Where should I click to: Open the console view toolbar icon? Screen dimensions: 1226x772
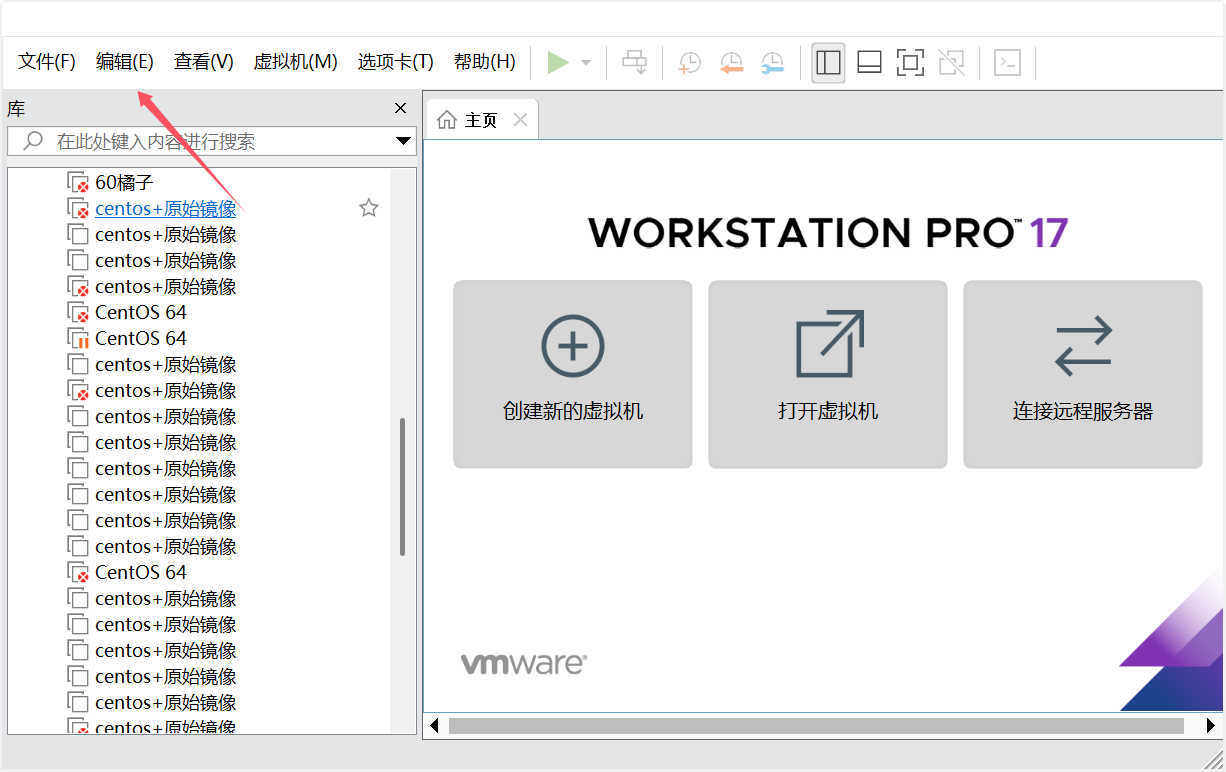(1007, 62)
